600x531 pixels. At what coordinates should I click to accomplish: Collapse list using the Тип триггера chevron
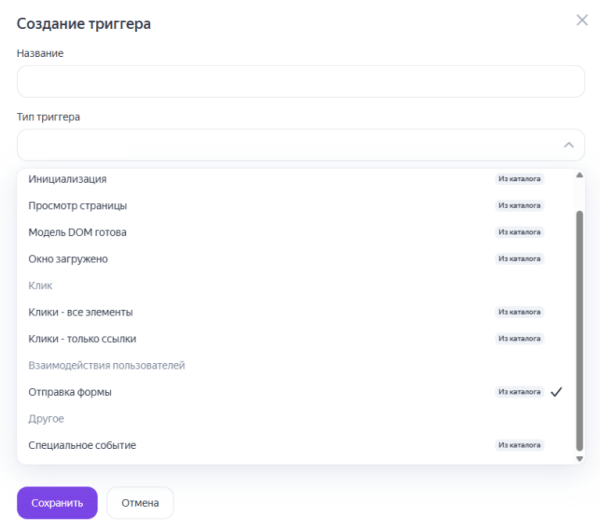(568, 145)
